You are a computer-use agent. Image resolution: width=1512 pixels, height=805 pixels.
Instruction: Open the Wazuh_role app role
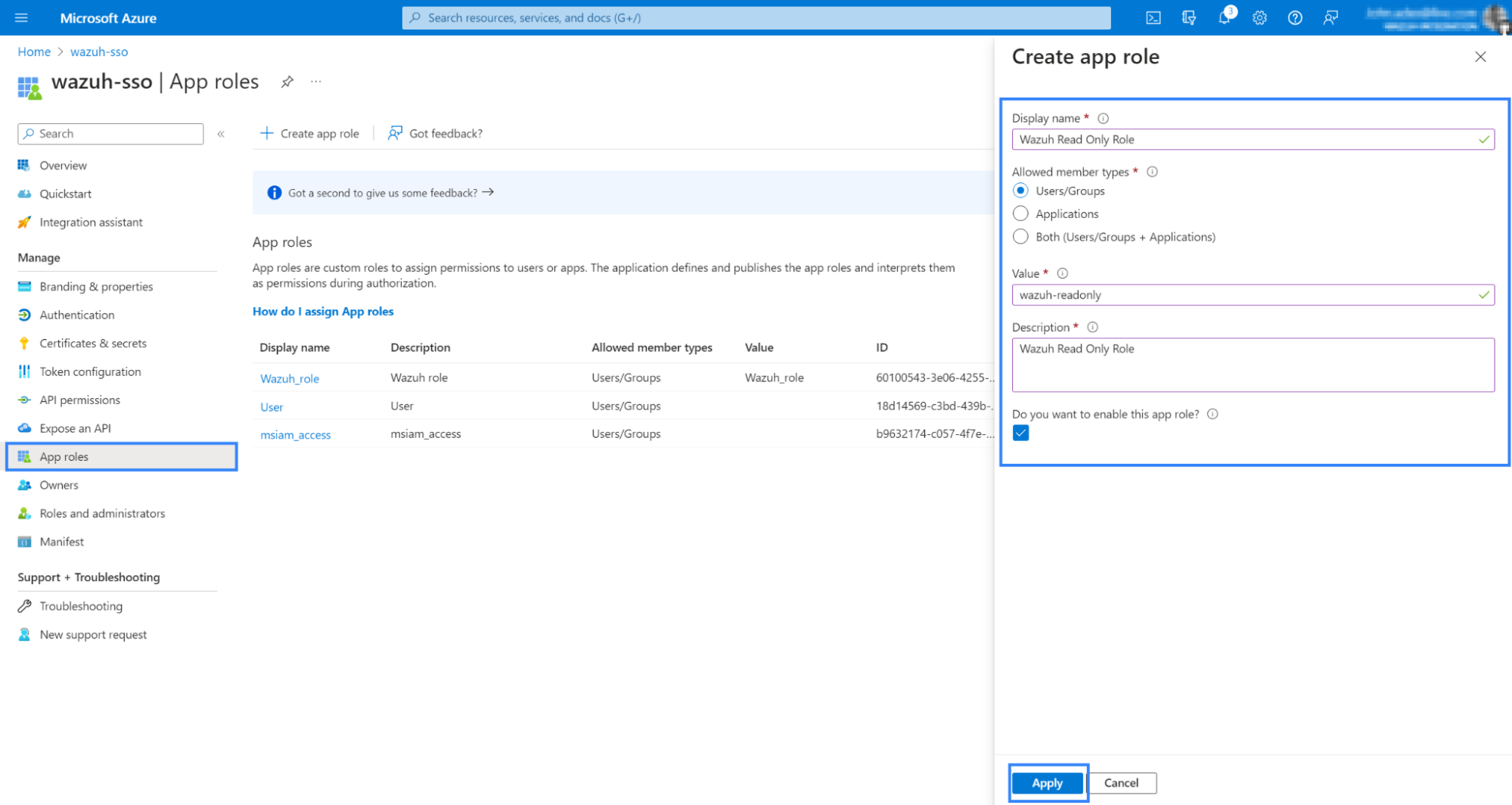coord(290,378)
